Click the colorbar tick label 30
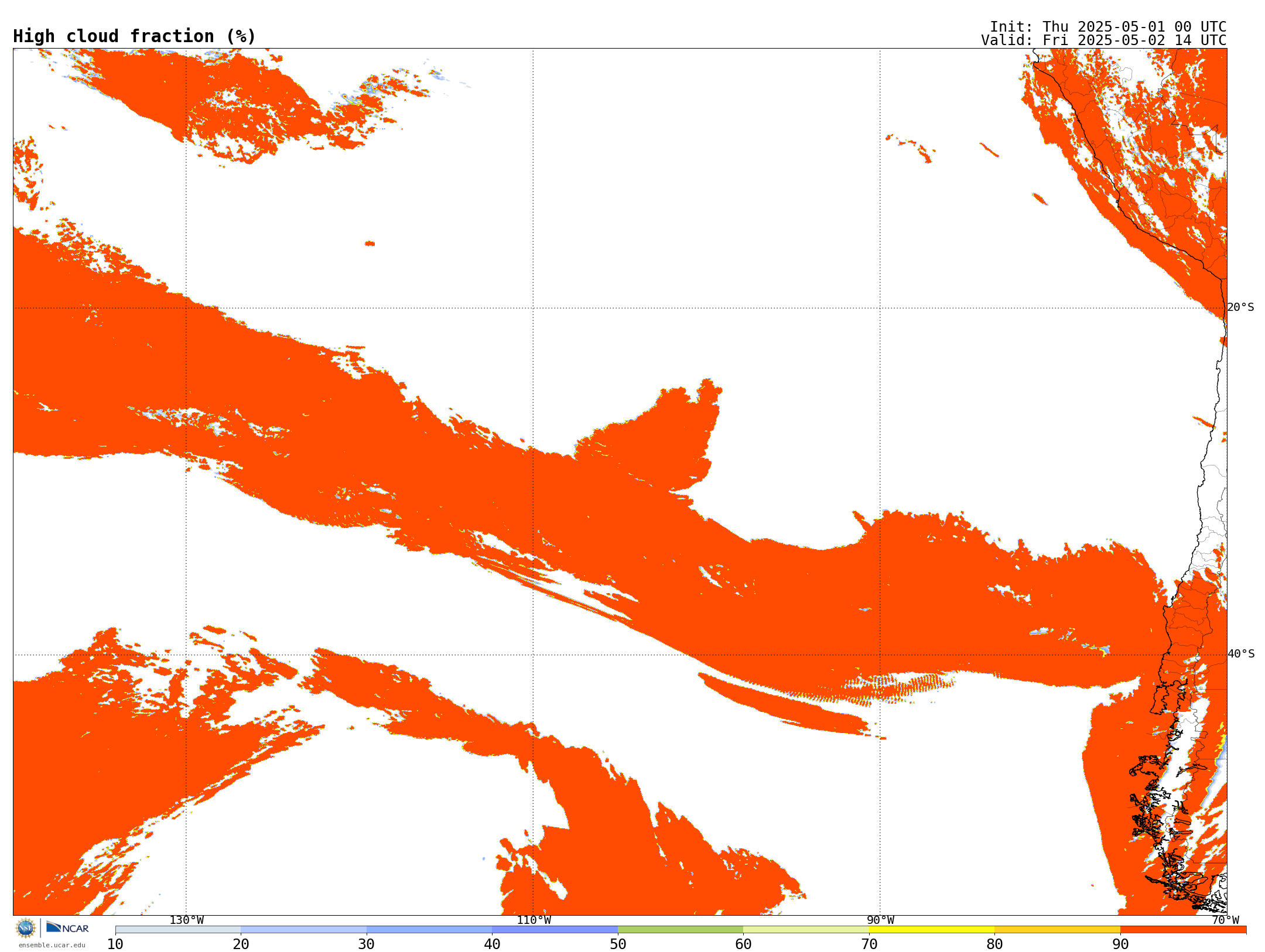Viewport: 1265px width, 952px height. point(367,944)
